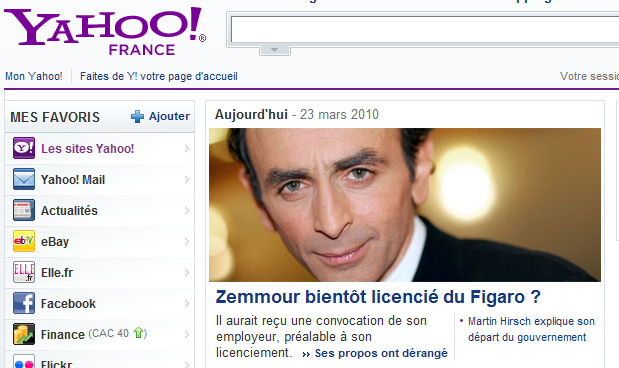This screenshot has height=368, width=619.
Task: Click the featured news photo
Action: (x=405, y=205)
